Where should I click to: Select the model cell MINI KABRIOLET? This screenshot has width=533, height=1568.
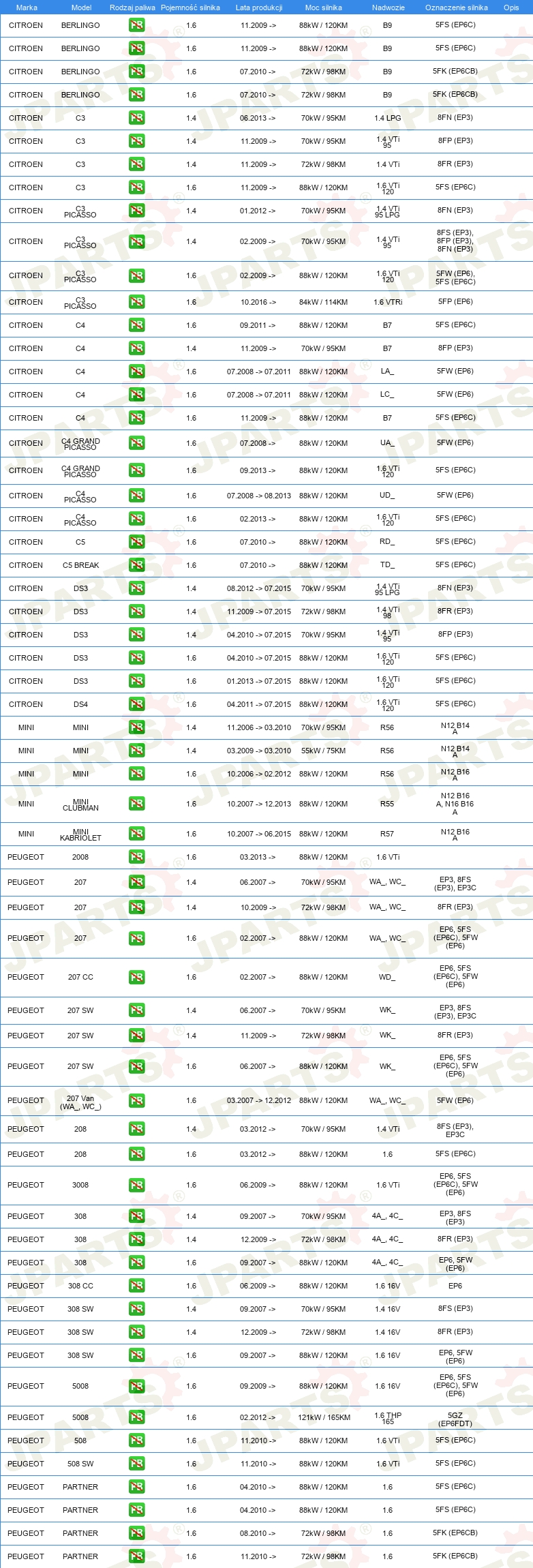80,835
